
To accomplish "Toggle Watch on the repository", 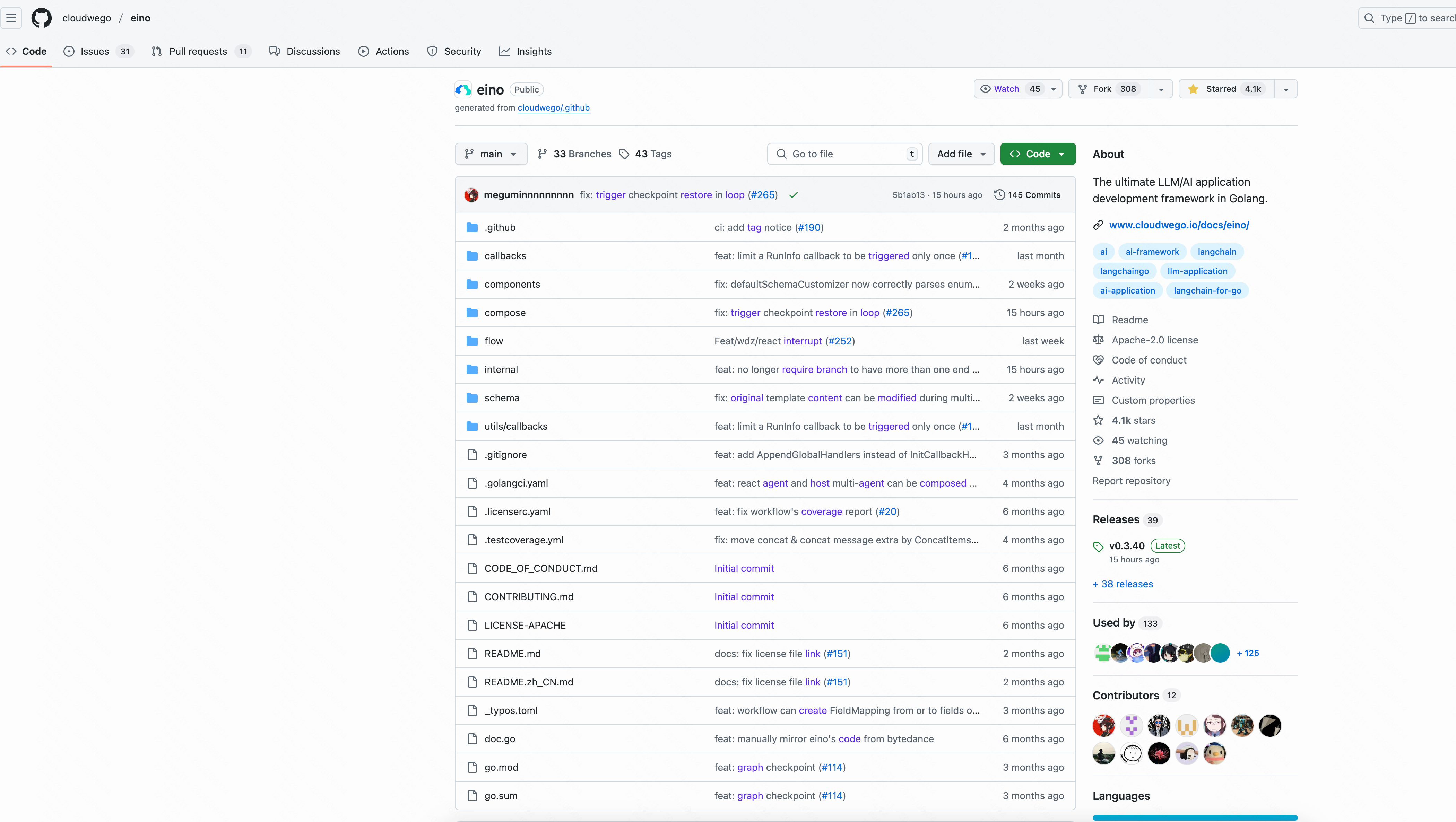I will coord(1006,89).
